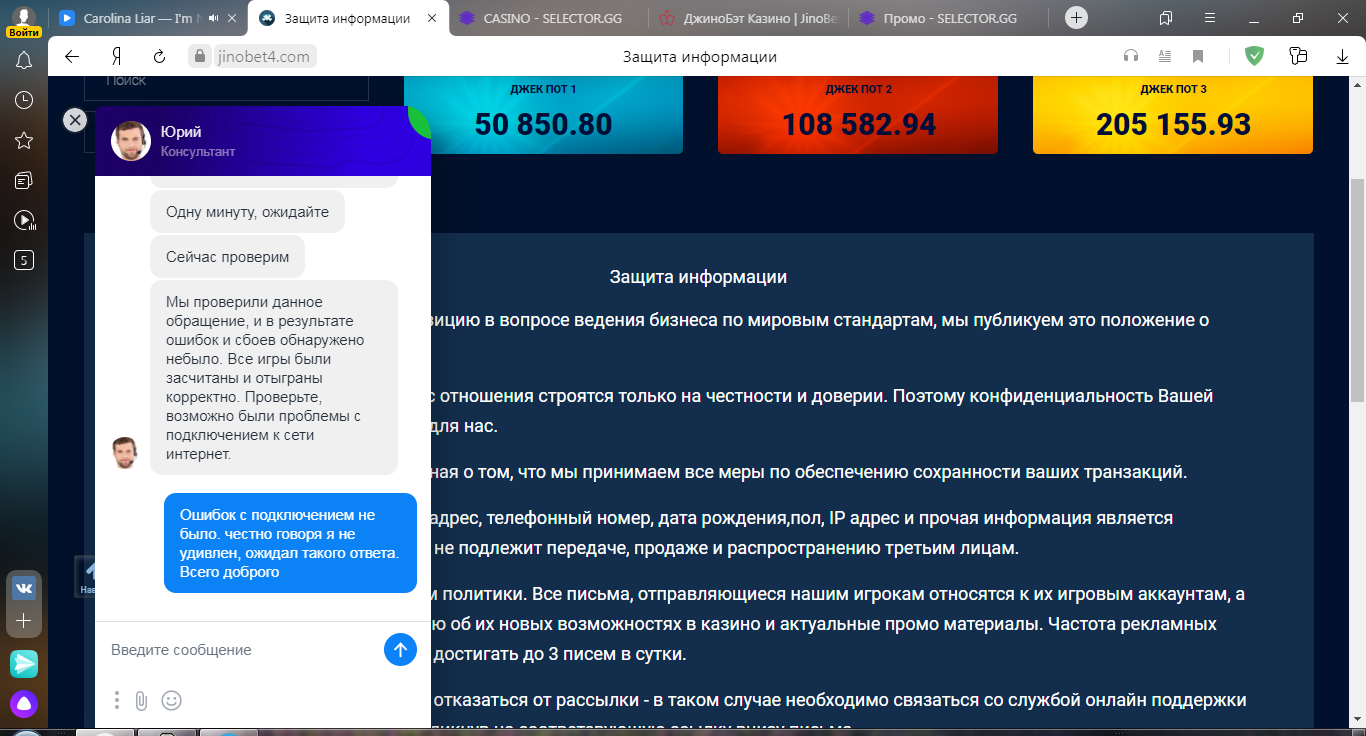
Task: Enter reader mode via the toolbar icon
Action: [x=1166, y=56]
